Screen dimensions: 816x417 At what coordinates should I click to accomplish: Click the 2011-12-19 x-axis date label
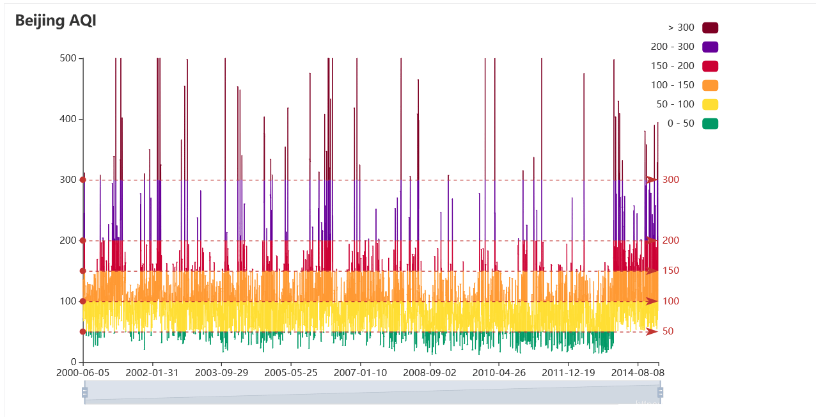[x=567, y=373]
